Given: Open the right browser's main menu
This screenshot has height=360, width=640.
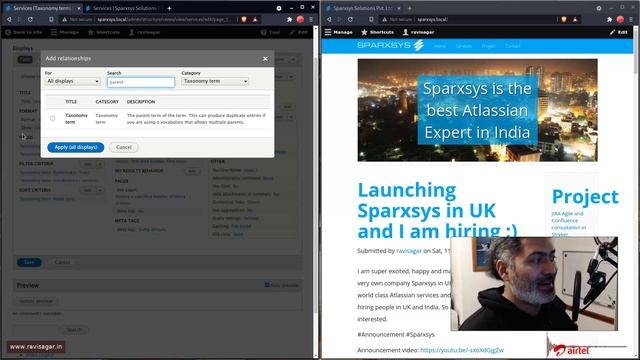Looking at the screenshot, I should [x=631, y=19].
